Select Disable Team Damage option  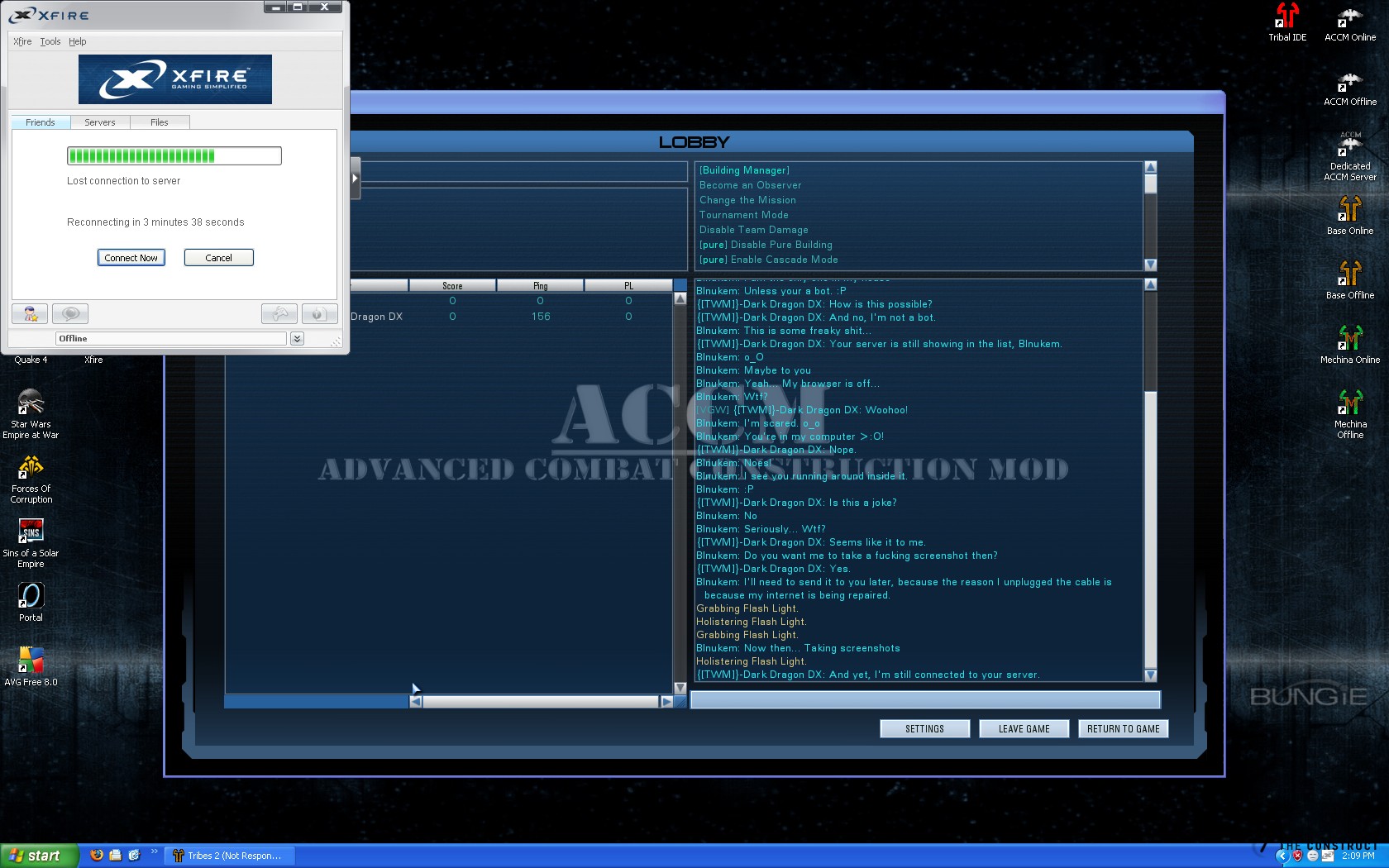753,230
